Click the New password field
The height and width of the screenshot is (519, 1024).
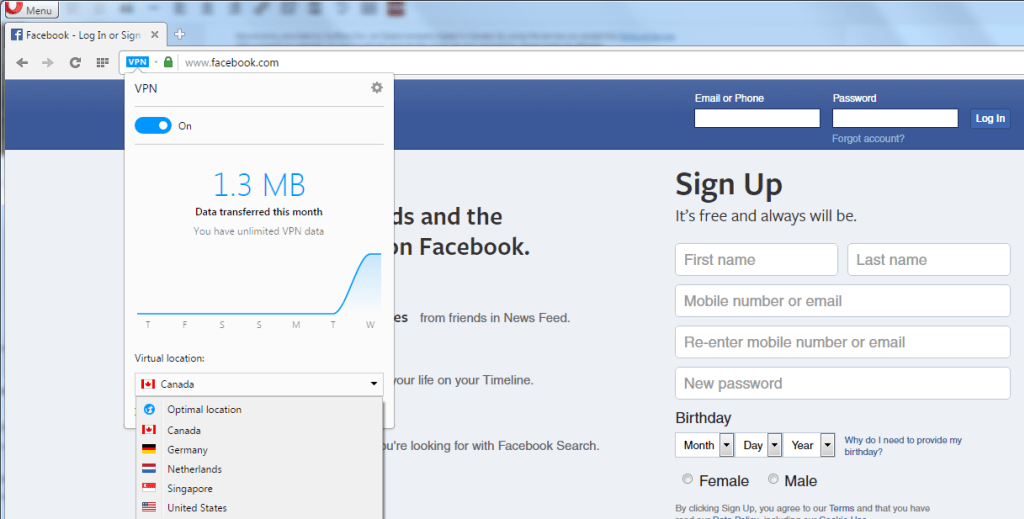[842, 383]
